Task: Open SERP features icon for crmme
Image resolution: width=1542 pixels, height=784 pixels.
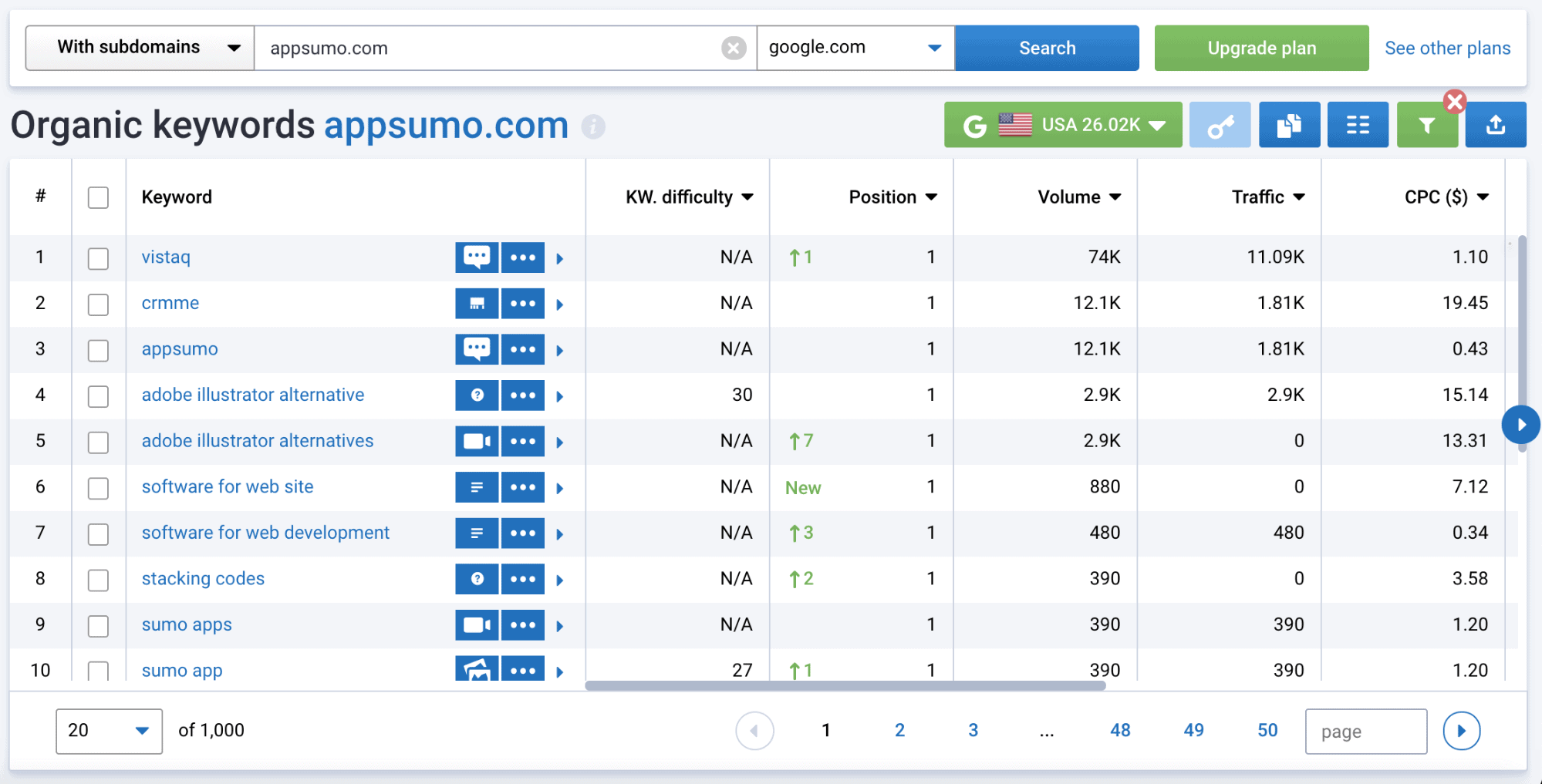Action: (x=477, y=304)
